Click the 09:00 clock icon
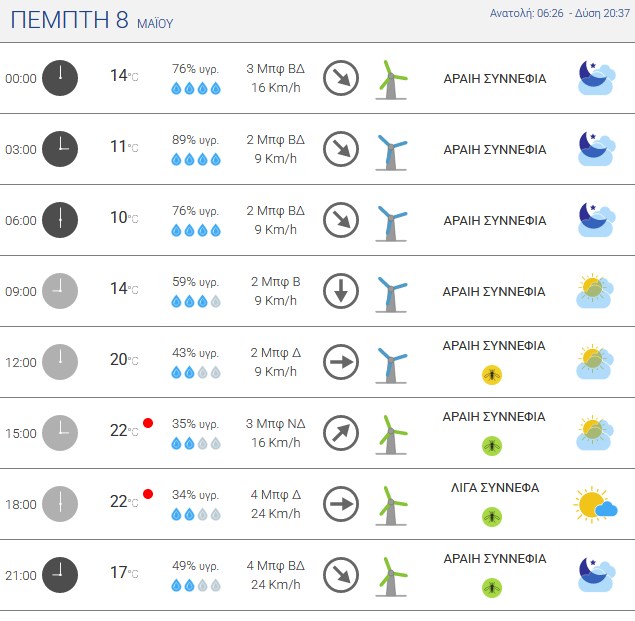Image resolution: width=635 pixels, height=621 pixels. pyautogui.click(x=60, y=291)
